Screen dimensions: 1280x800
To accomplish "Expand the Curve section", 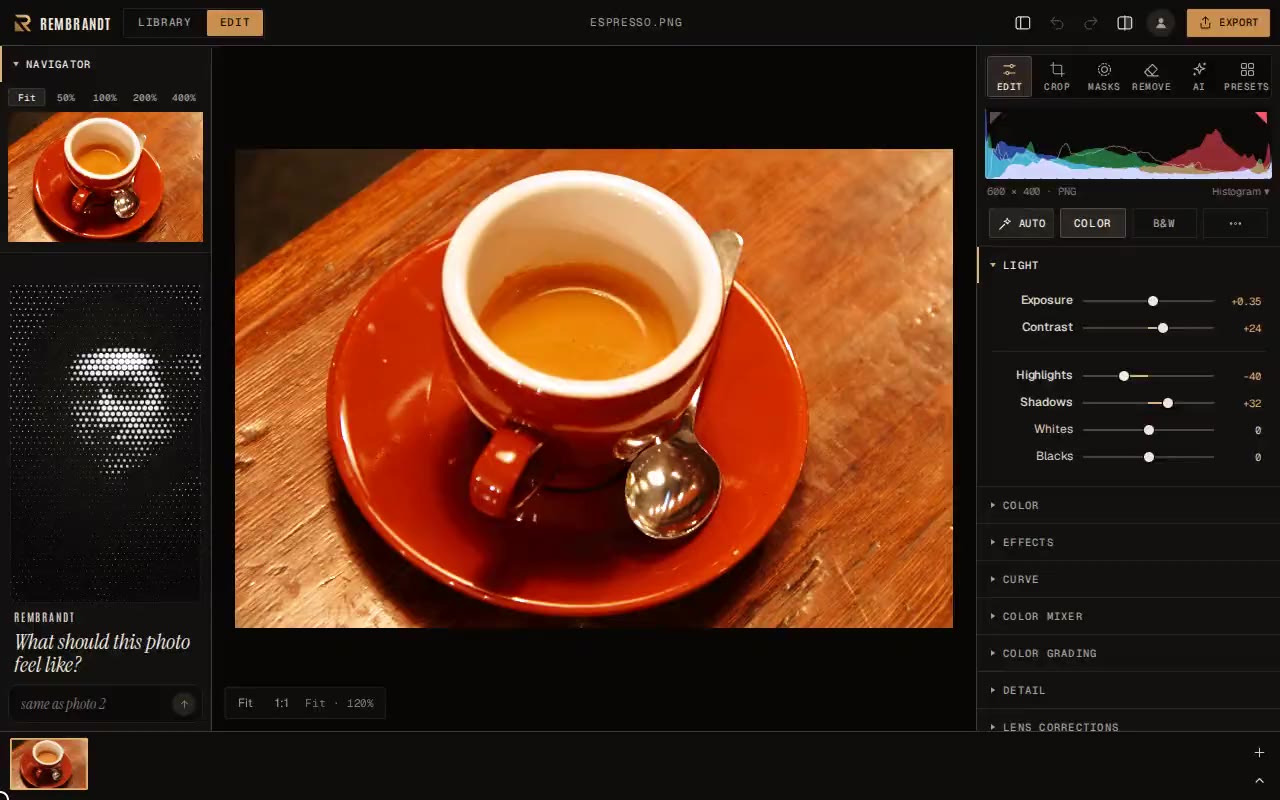I will 1128,579.
